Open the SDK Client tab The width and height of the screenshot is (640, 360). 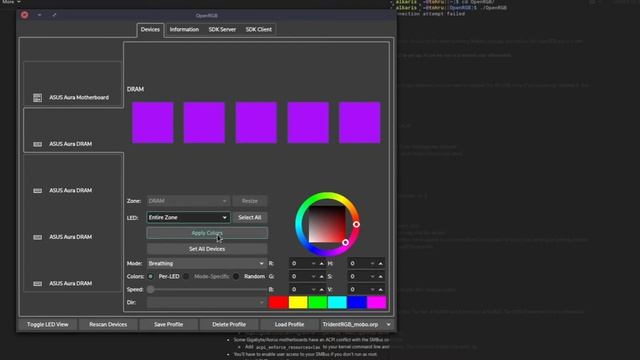click(x=258, y=30)
